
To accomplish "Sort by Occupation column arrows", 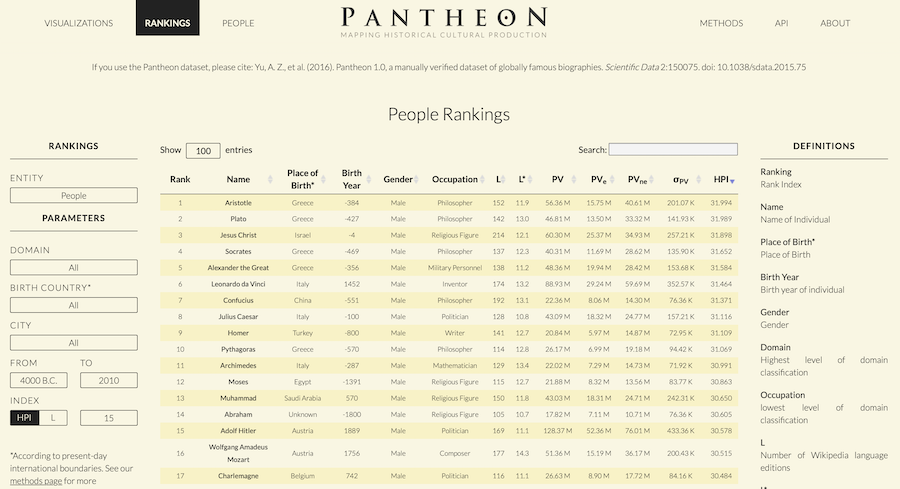I will click(481, 180).
